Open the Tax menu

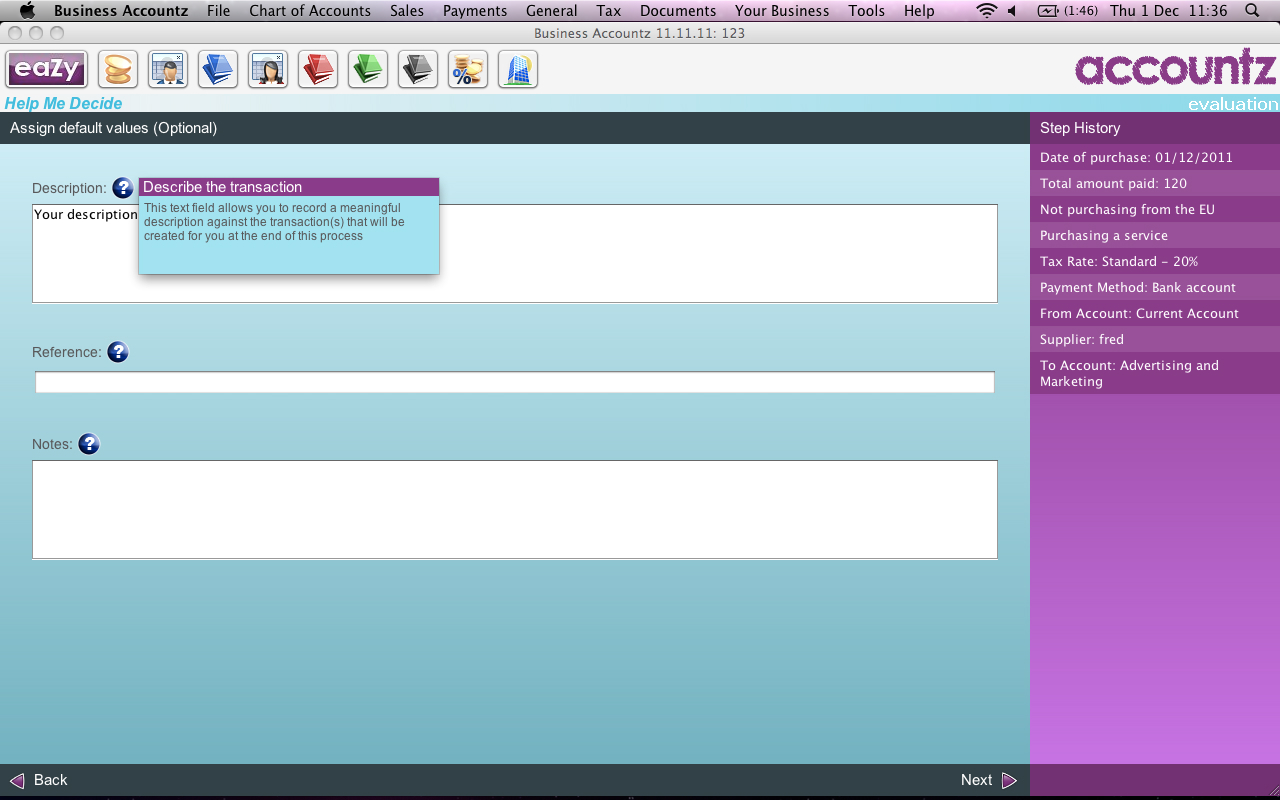(x=609, y=11)
